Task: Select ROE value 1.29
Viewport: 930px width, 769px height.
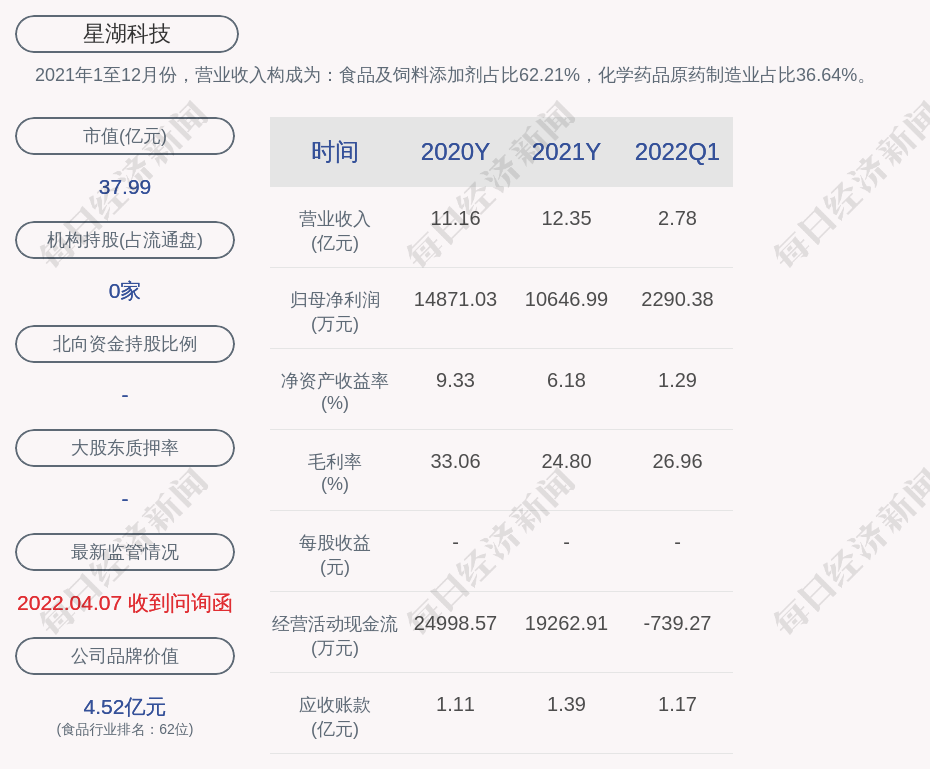Action: click(677, 380)
